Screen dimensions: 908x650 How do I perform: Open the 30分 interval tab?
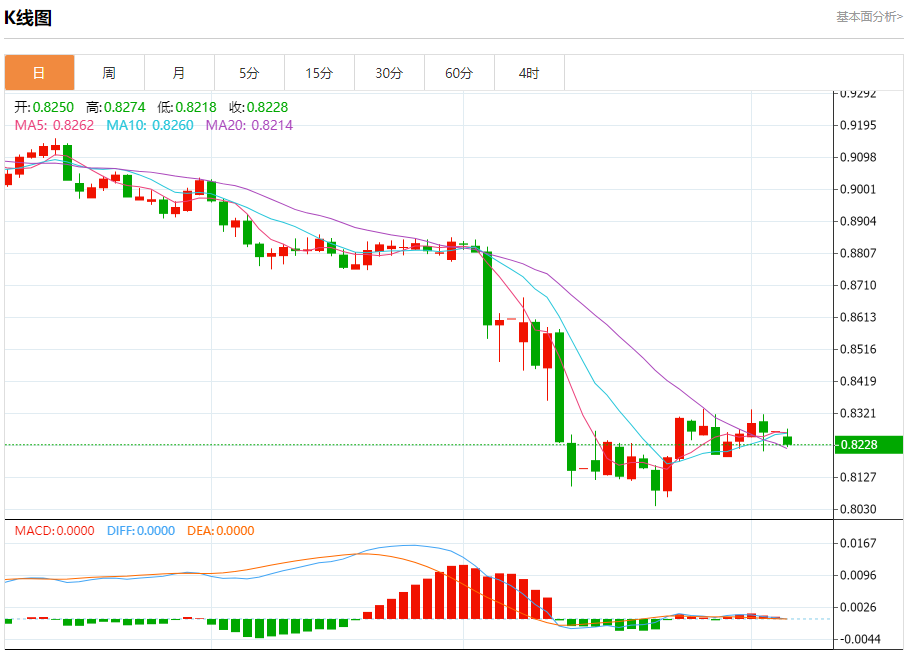coord(389,73)
